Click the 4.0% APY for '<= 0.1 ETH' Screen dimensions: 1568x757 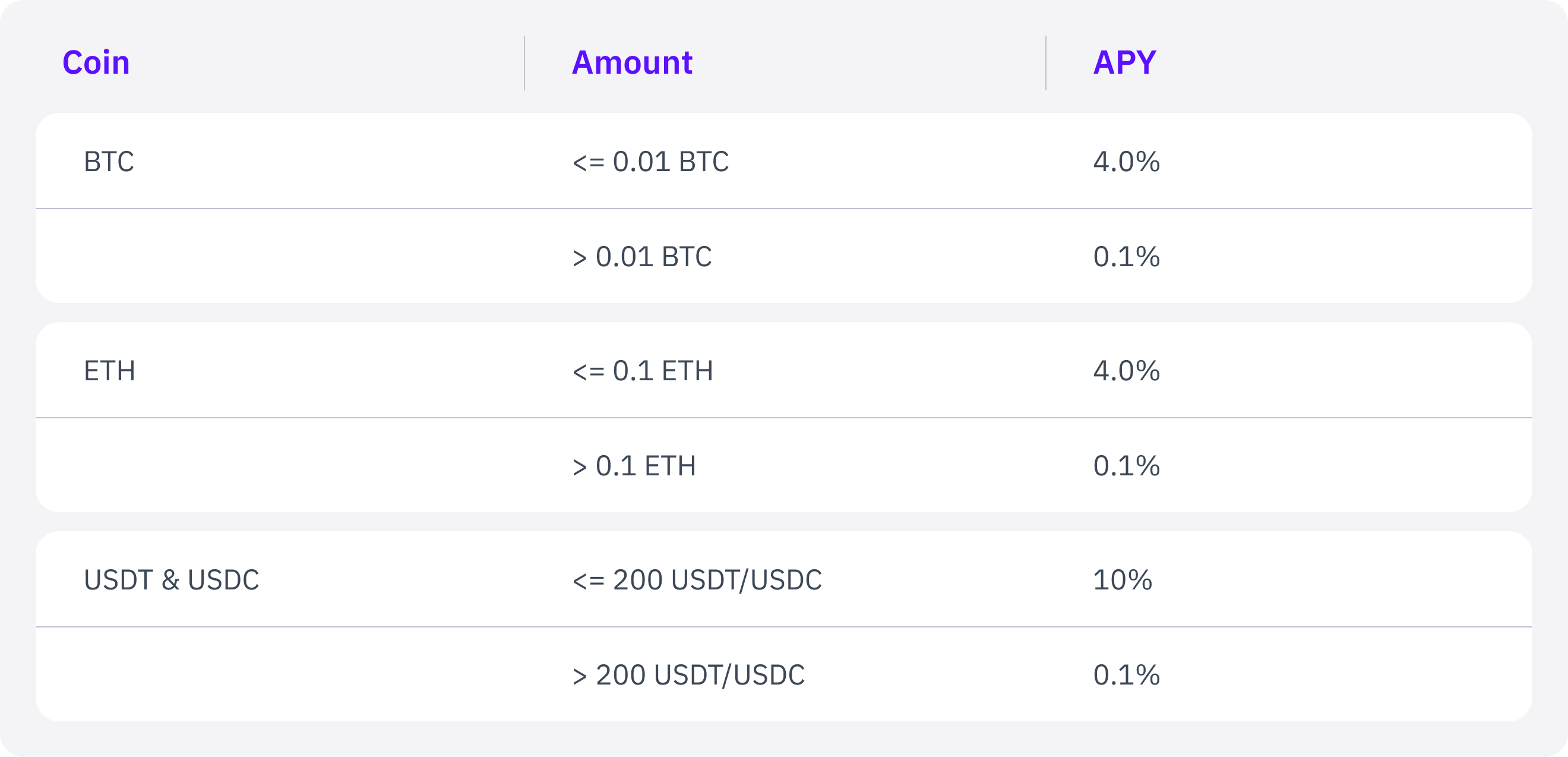1127,371
